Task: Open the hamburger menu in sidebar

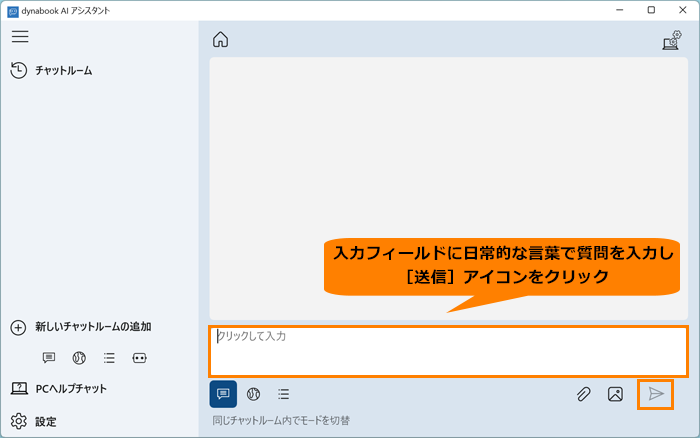Action: click(20, 36)
